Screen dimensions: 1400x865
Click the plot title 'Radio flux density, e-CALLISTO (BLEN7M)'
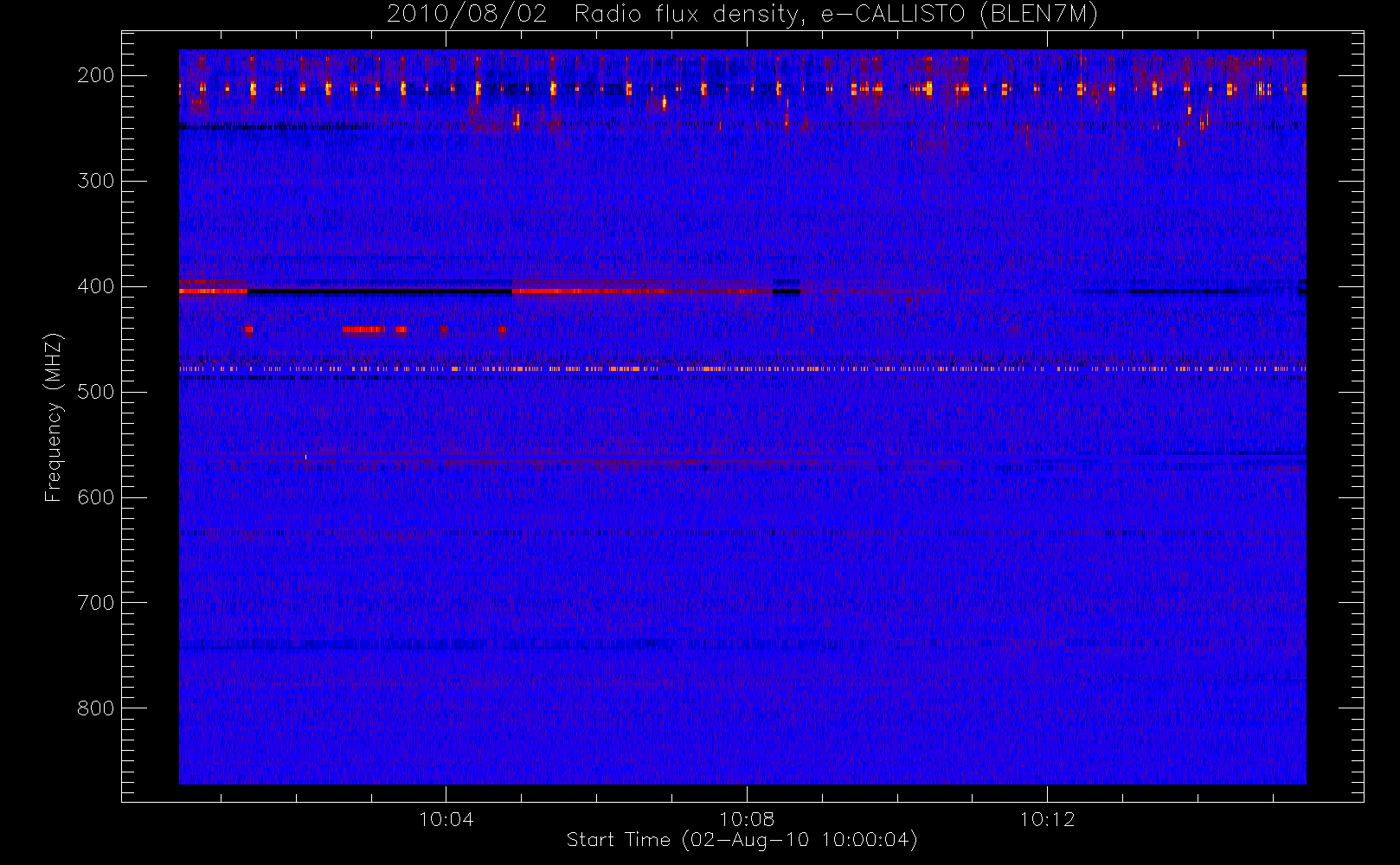tap(836, 15)
